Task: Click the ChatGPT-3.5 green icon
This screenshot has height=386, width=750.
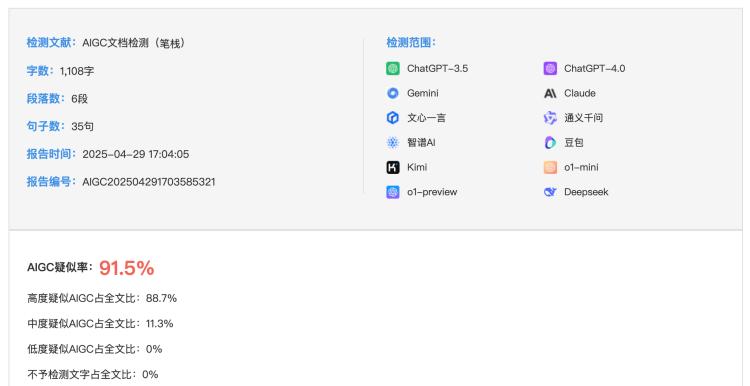Action: (393, 68)
